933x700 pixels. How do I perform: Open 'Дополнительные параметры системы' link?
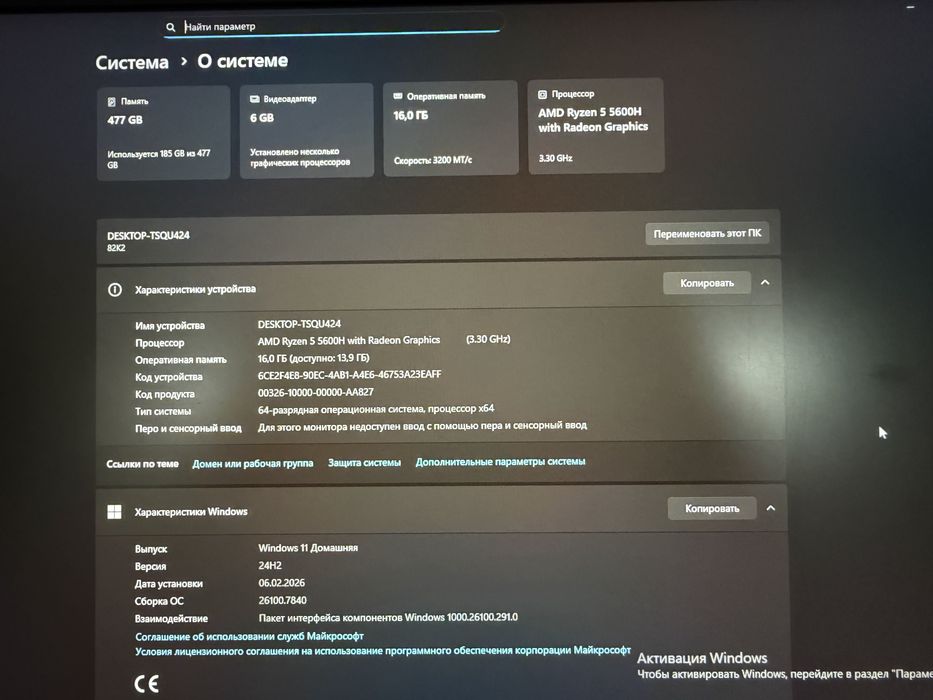click(x=500, y=461)
